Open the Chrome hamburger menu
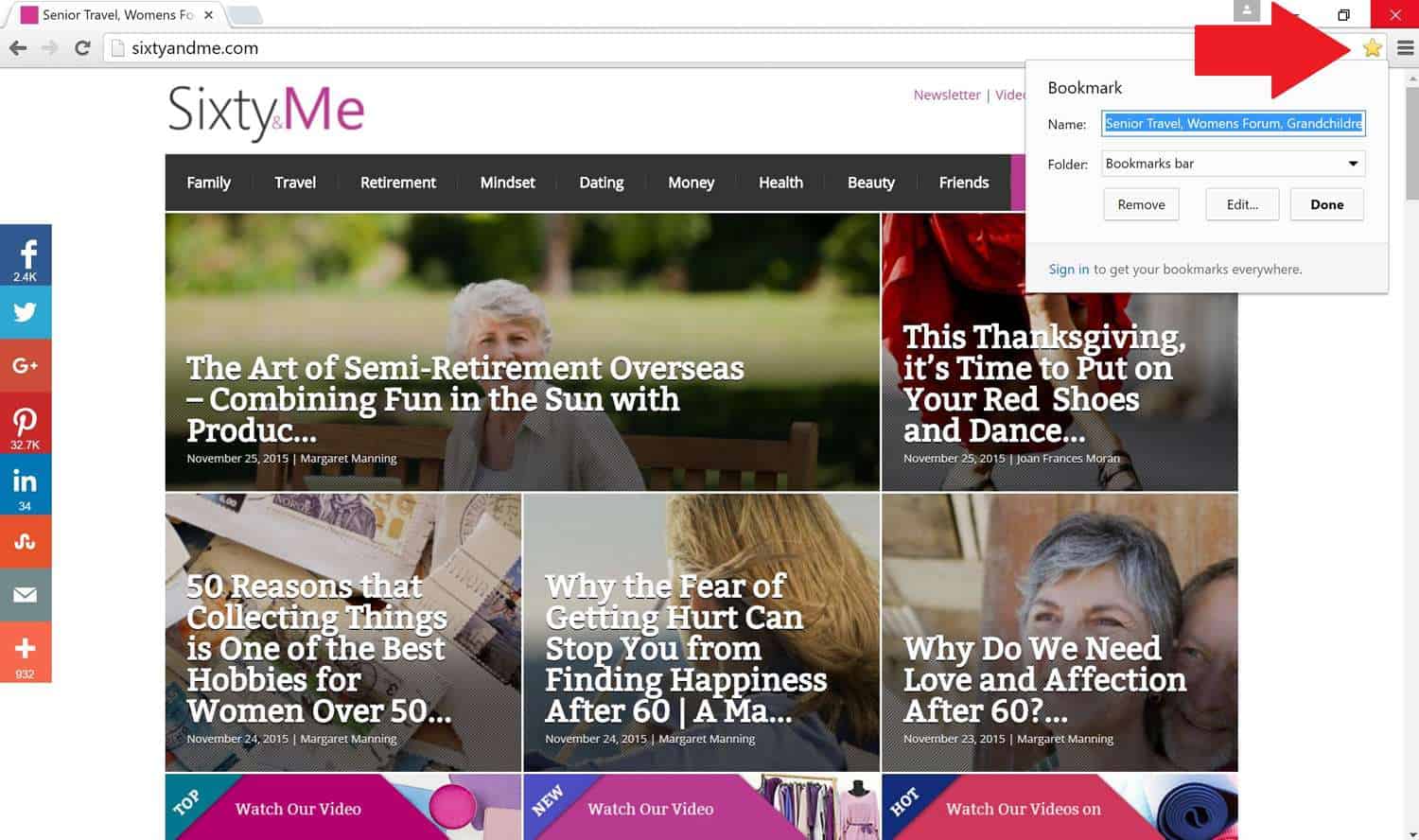 1405,48
